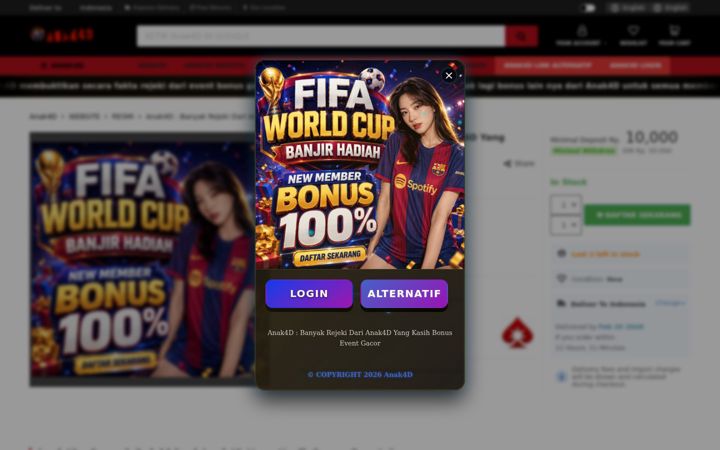Click the green Daftar Sekarang button
The image size is (720, 450).
(x=637, y=215)
